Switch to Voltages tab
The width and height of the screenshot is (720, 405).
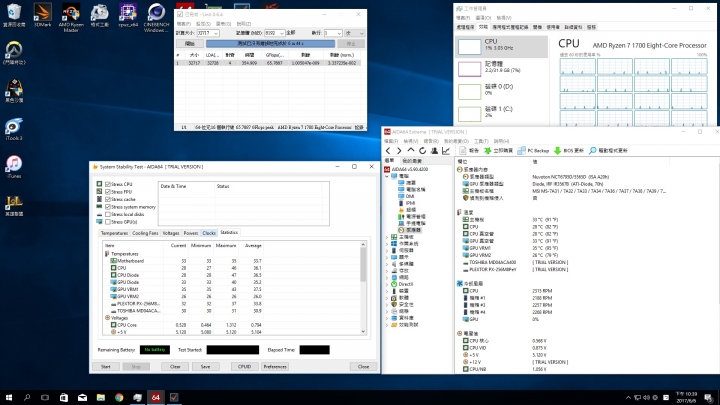pos(171,233)
